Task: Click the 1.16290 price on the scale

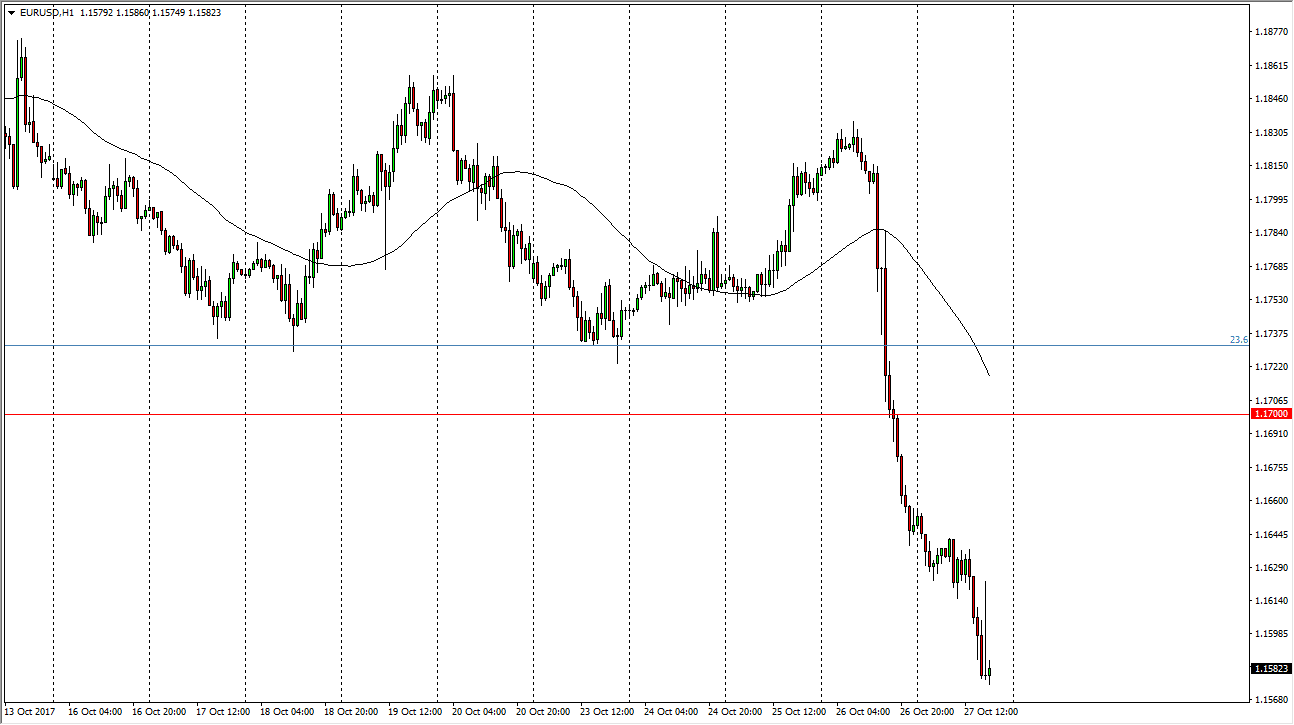Action: (1271, 567)
